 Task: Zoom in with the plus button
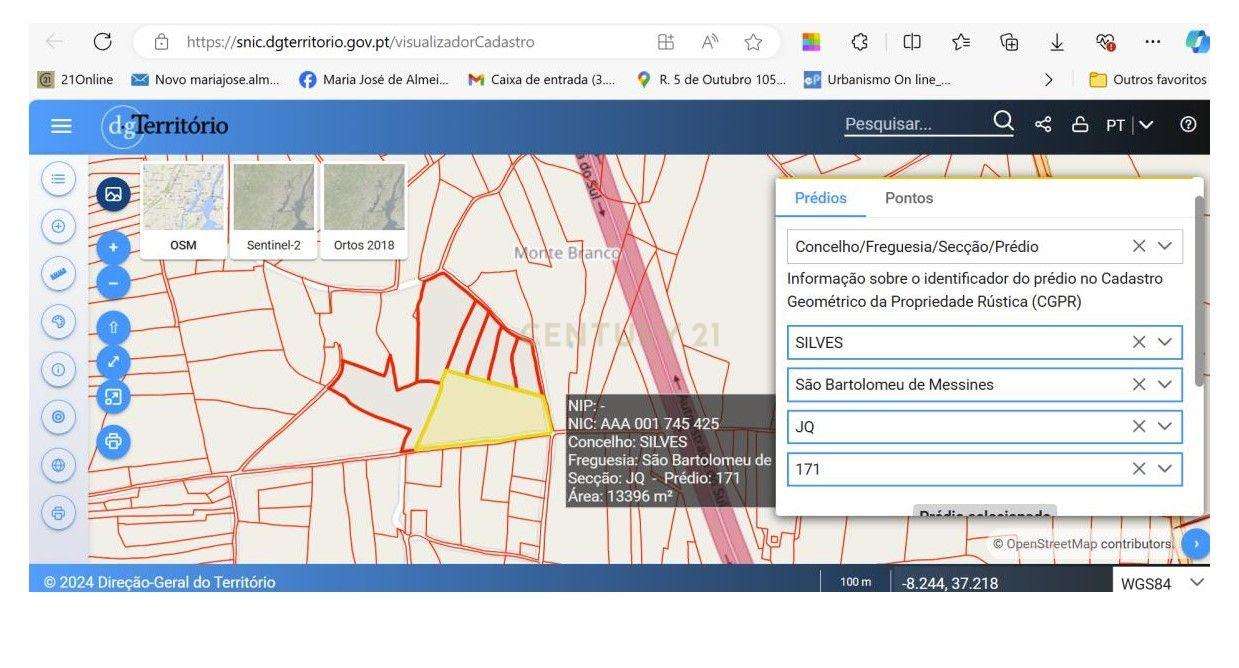[x=113, y=246]
